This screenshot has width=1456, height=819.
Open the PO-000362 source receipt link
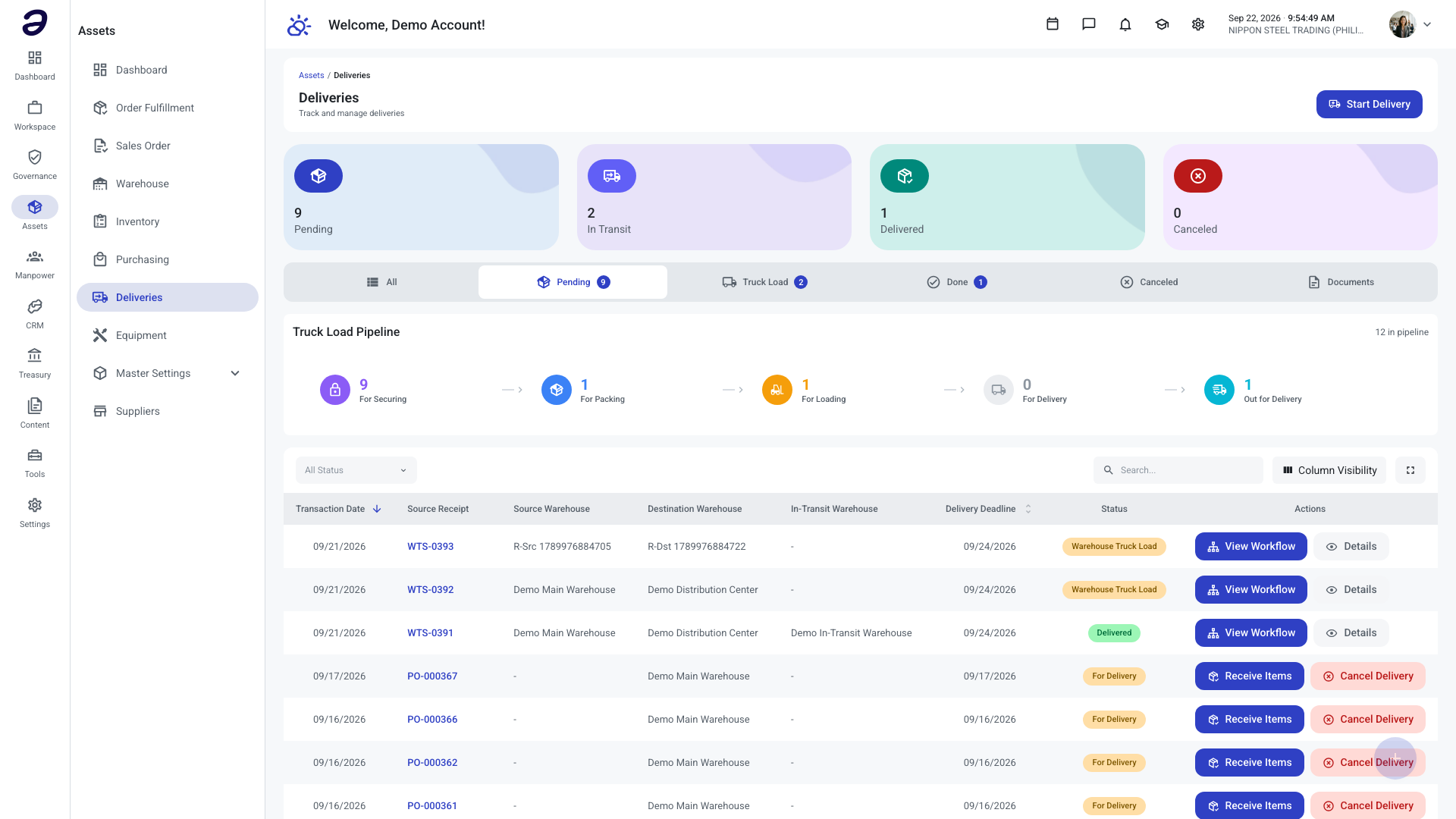click(x=432, y=762)
